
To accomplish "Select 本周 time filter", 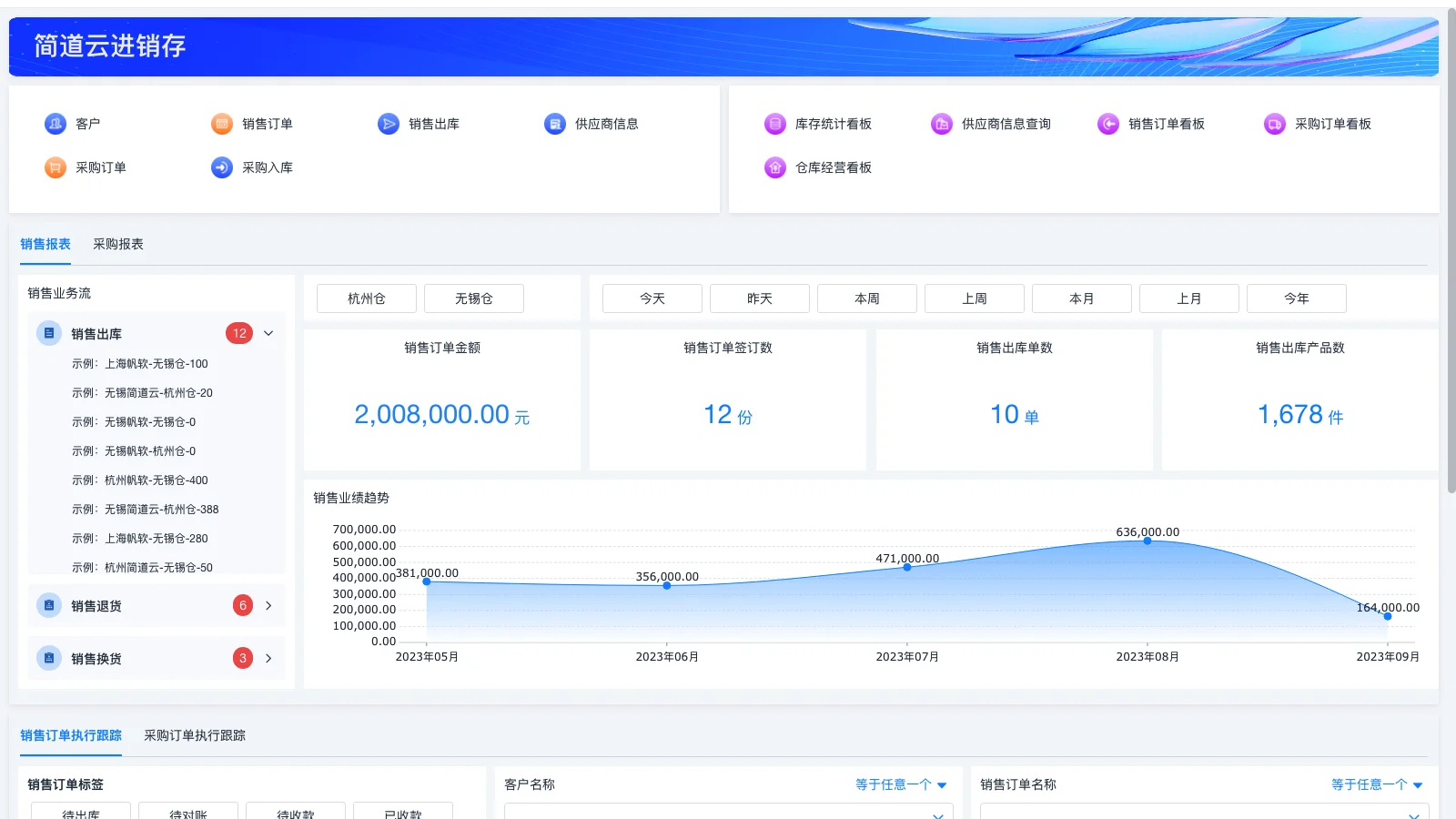I will point(867,298).
